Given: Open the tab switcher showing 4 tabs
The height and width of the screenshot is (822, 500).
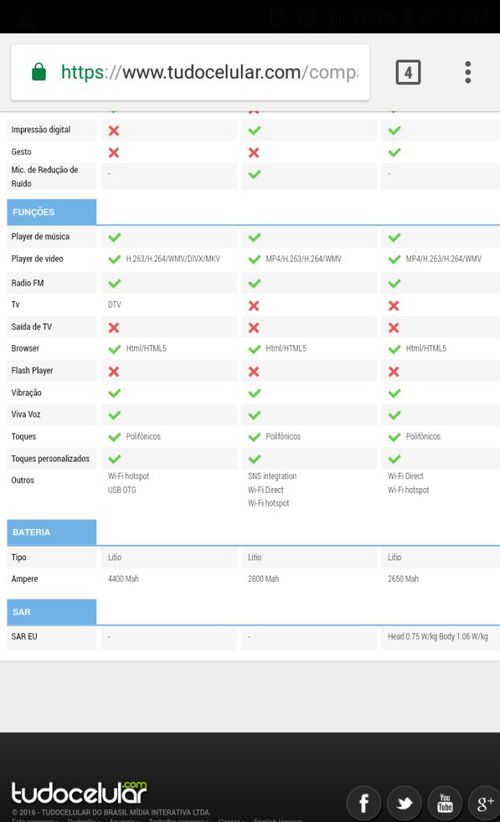Looking at the screenshot, I should [408, 72].
